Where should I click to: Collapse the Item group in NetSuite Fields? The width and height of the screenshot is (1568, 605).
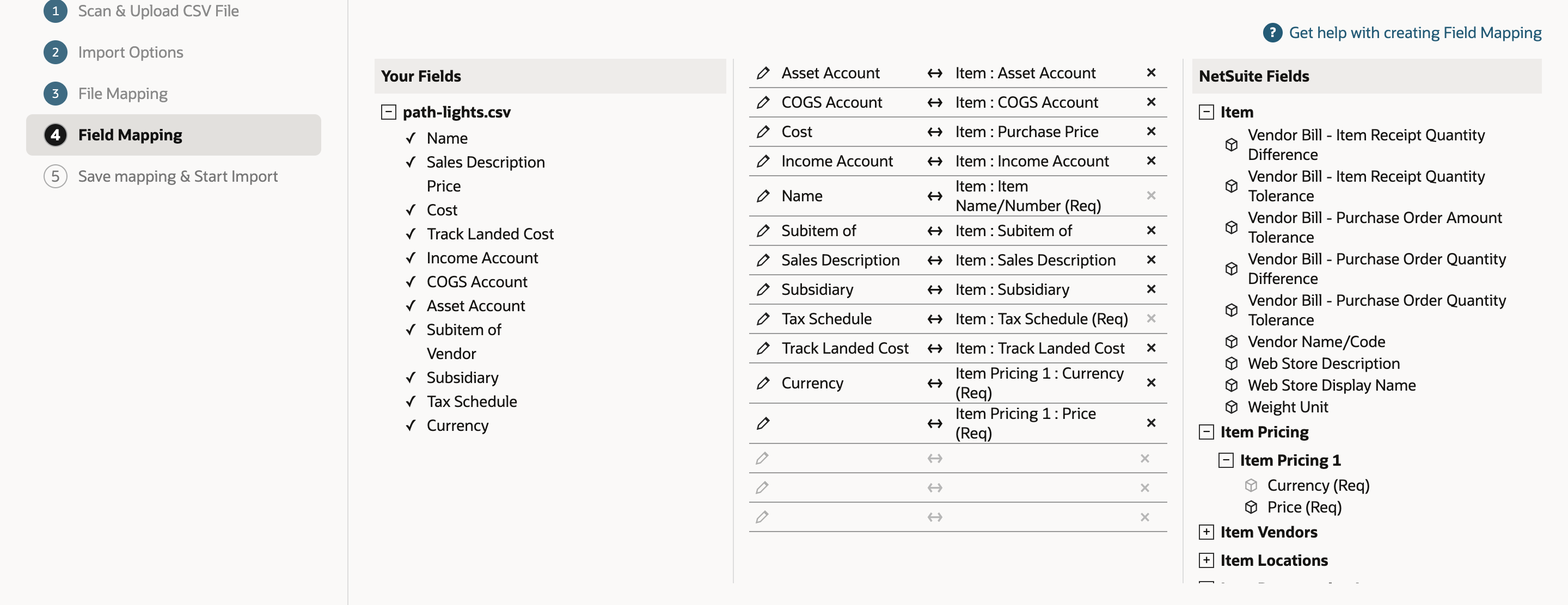1206,112
